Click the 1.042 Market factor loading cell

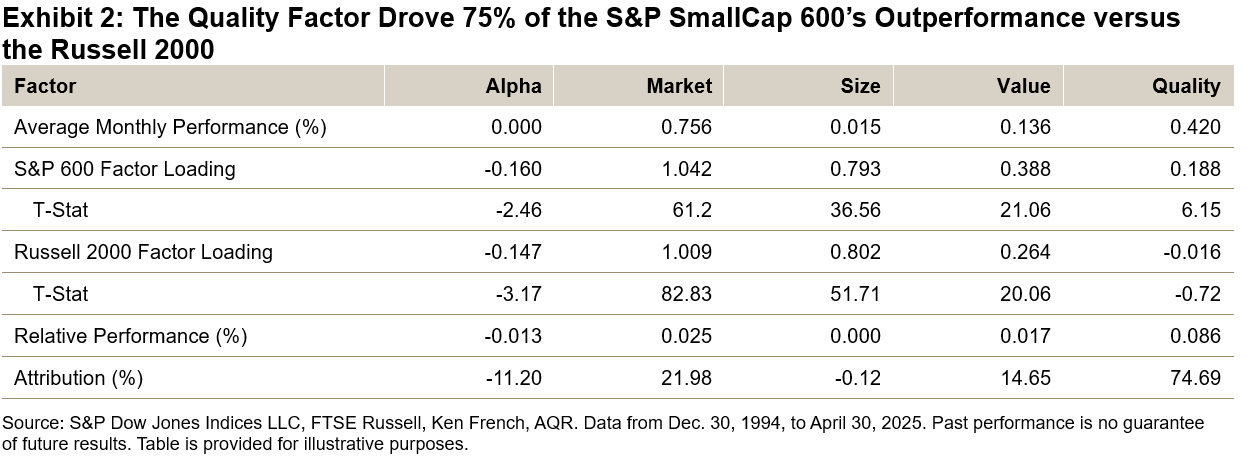pos(688,169)
